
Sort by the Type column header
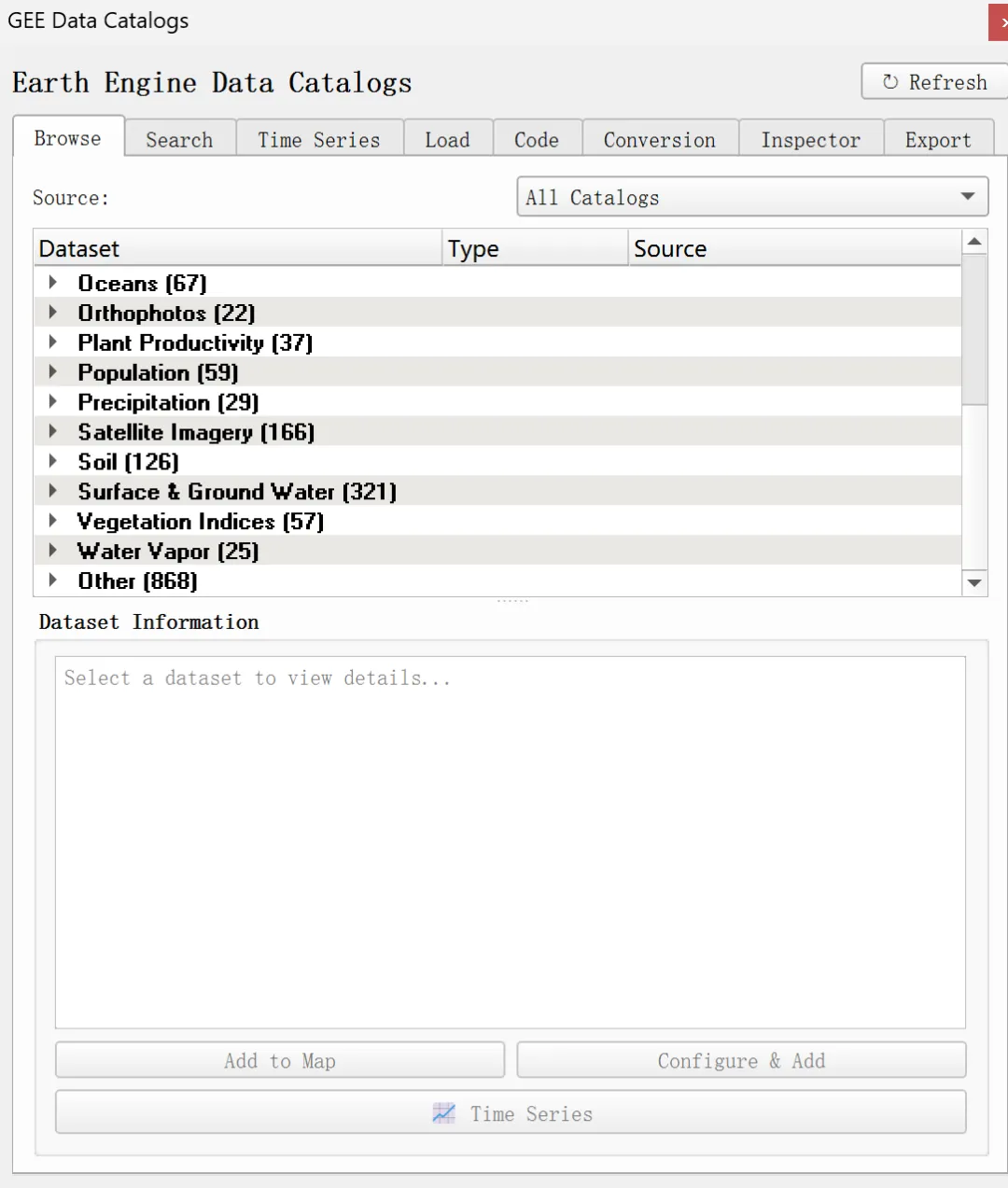(x=535, y=248)
